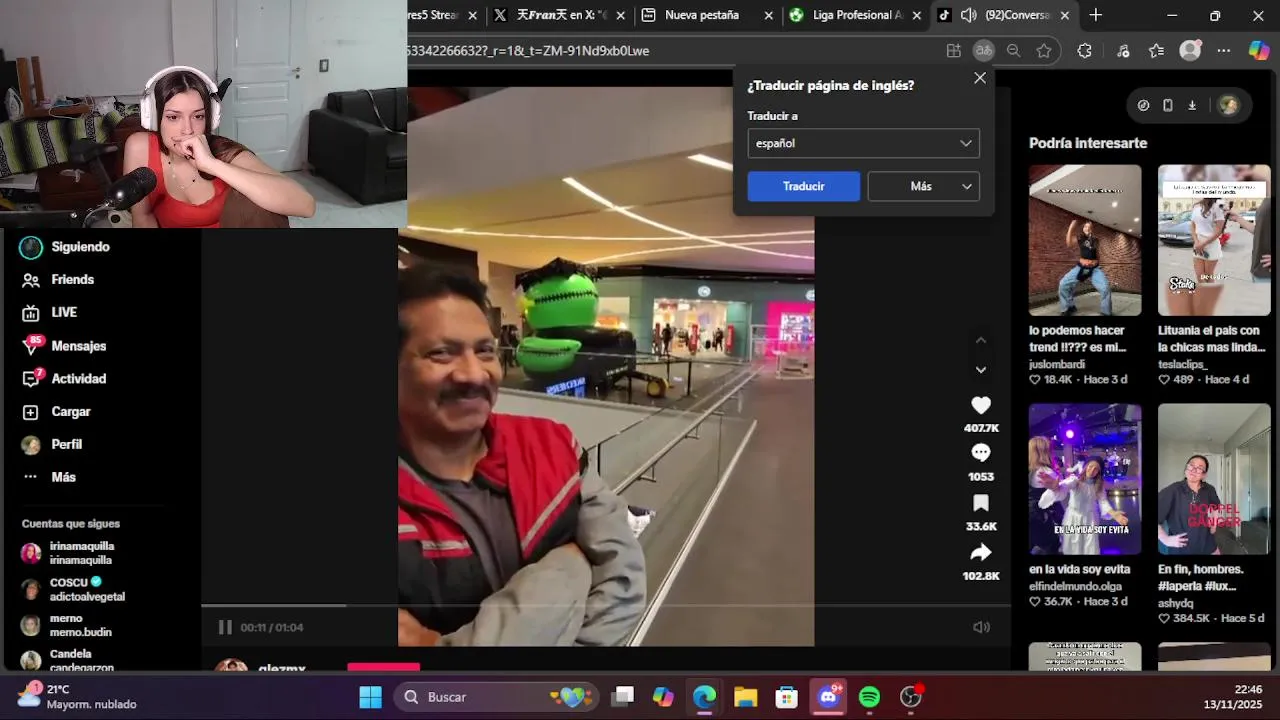Open Perfil in the TikTok sidebar
Image resolution: width=1280 pixels, height=720 pixels.
52,445
